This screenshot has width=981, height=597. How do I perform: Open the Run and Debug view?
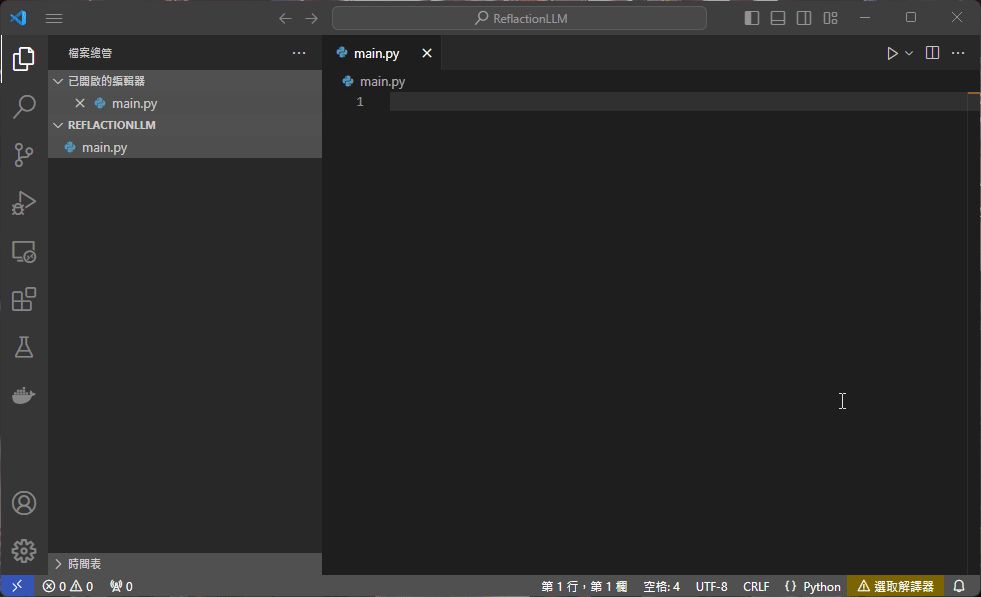(x=24, y=203)
